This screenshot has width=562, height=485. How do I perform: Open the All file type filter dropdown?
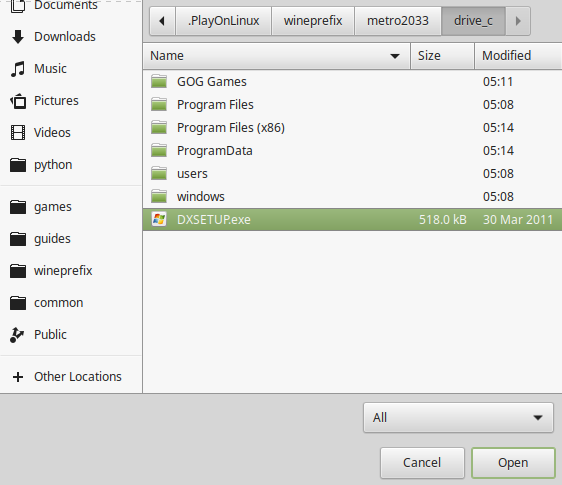[x=458, y=418]
